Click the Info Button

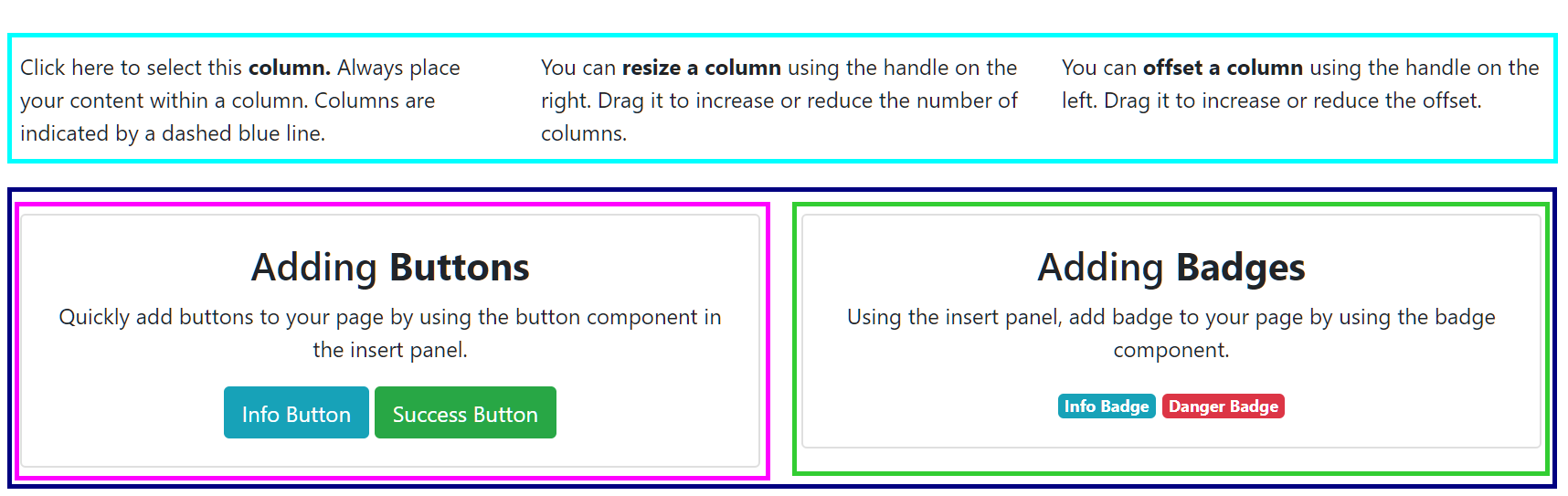(296, 414)
